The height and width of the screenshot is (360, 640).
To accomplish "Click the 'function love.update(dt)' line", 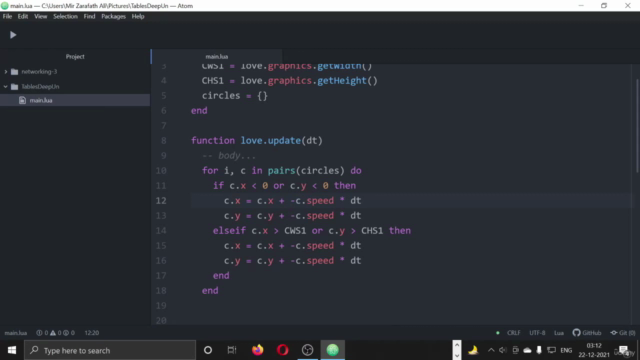I will pyautogui.click(x=257, y=141).
